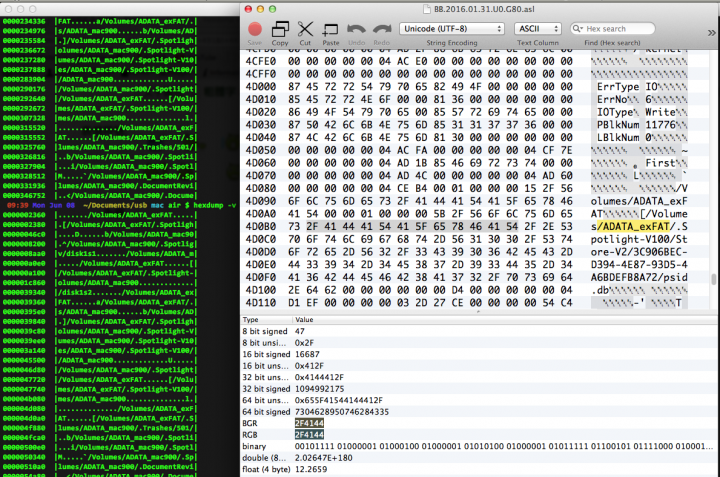
Task: Click the 0x2F 8 bit unsigned value
Action: pyautogui.click(x=304, y=343)
